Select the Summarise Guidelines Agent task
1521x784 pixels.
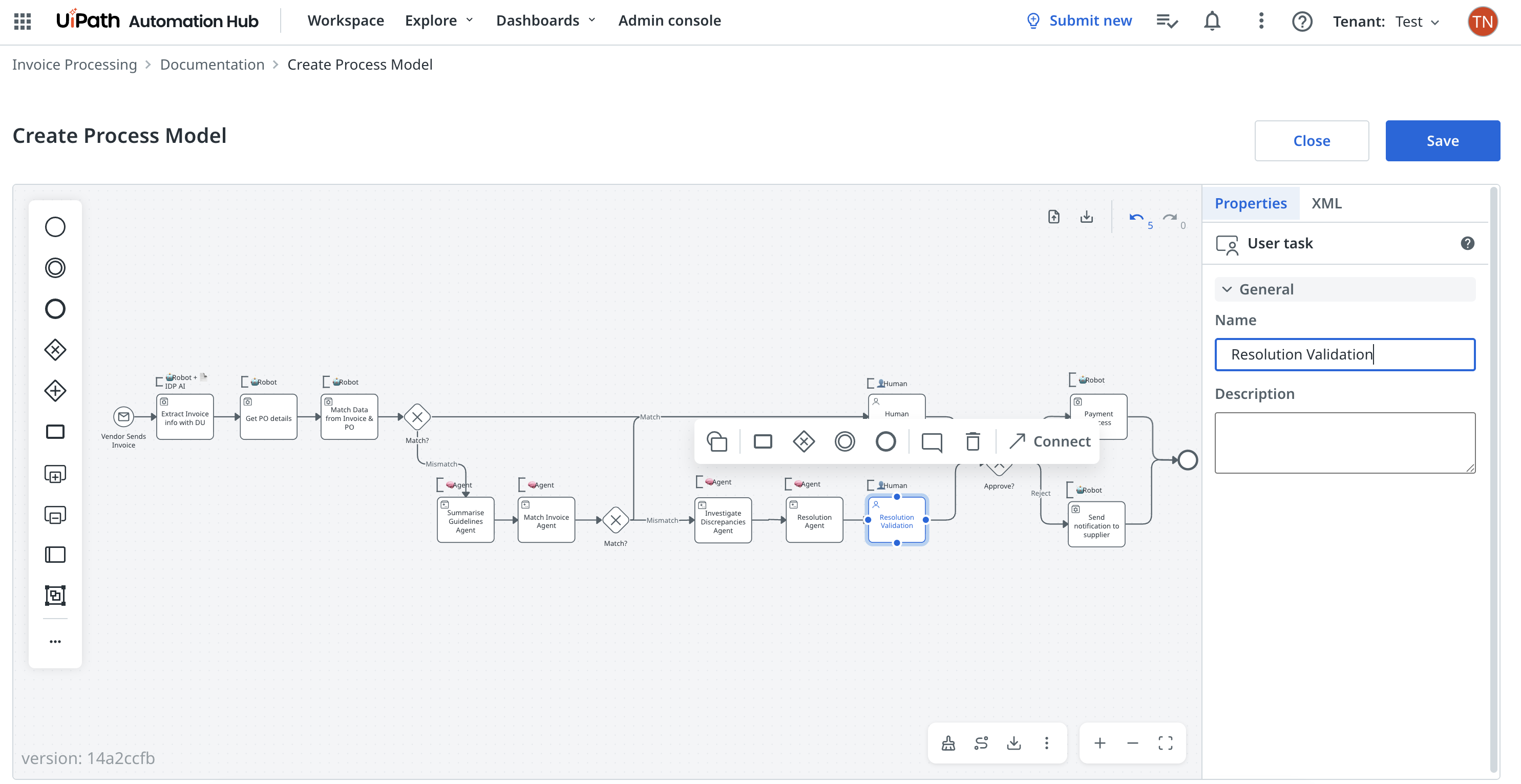point(466,520)
